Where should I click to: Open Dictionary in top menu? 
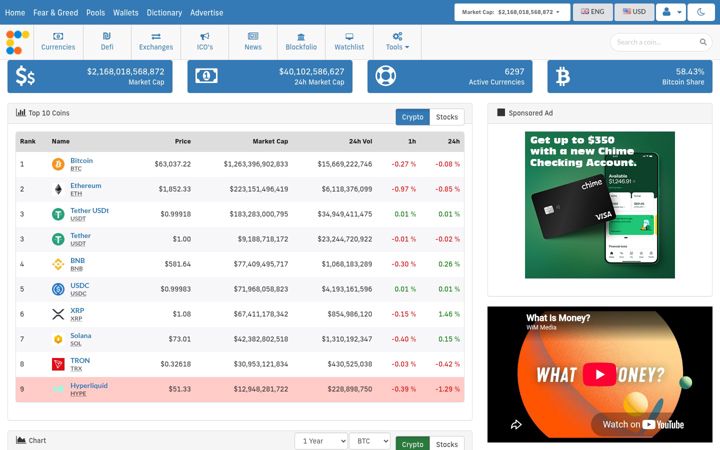click(x=164, y=13)
